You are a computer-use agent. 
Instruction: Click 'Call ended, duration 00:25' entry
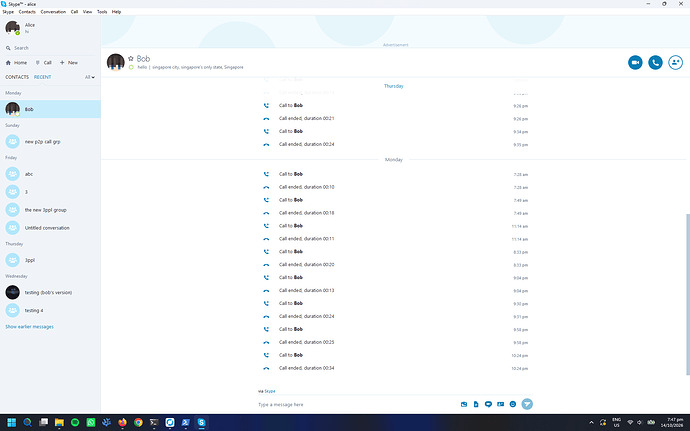pyautogui.click(x=306, y=342)
